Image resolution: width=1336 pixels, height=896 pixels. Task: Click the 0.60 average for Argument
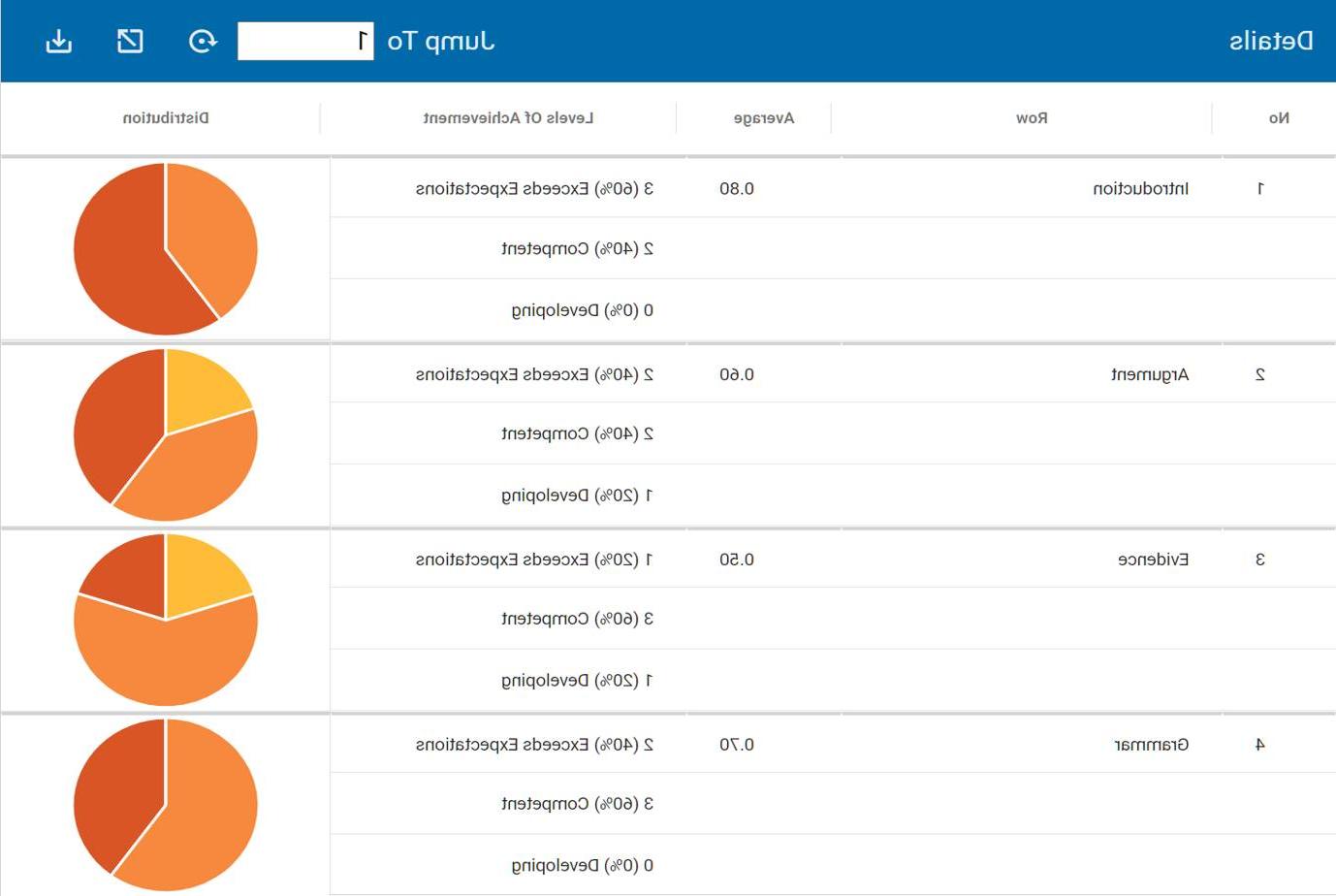click(x=737, y=374)
